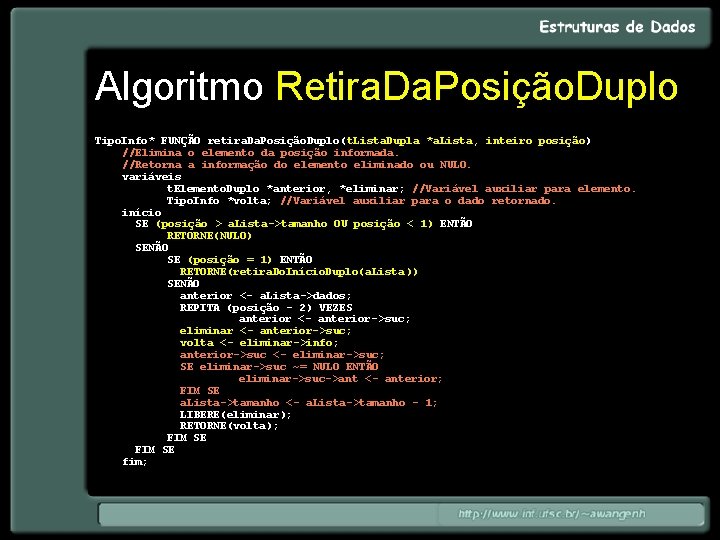Click the 'Estruturas de Dados' header text
This screenshot has width=720, height=540.
pyautogui.click(x=617, y=27)
